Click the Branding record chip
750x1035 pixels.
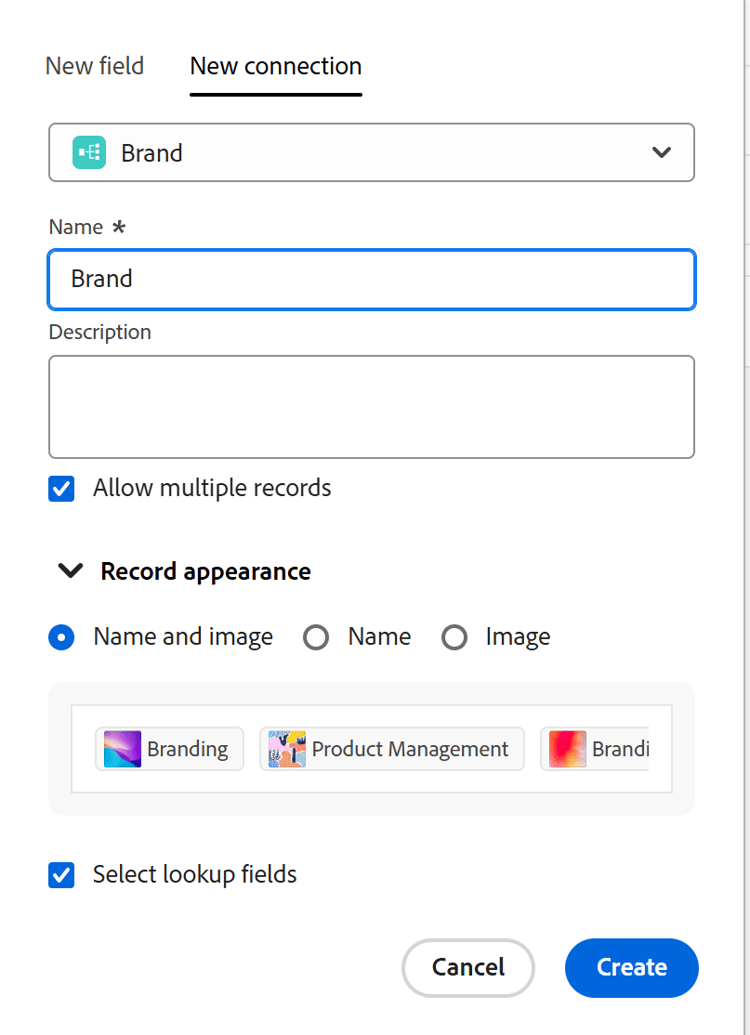(168, 748)
